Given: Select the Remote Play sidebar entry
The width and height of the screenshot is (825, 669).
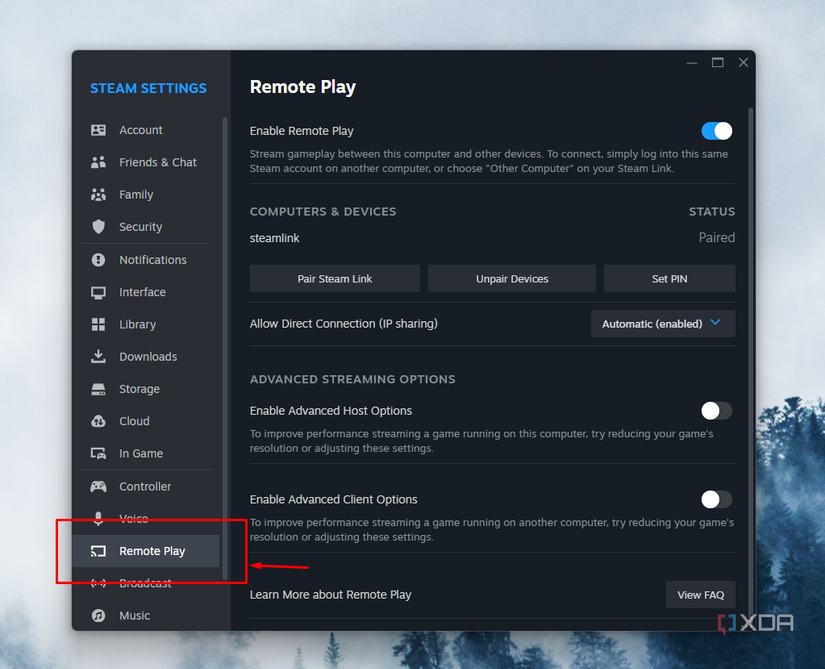Looking at the screenshot, I should pos(146,551).
